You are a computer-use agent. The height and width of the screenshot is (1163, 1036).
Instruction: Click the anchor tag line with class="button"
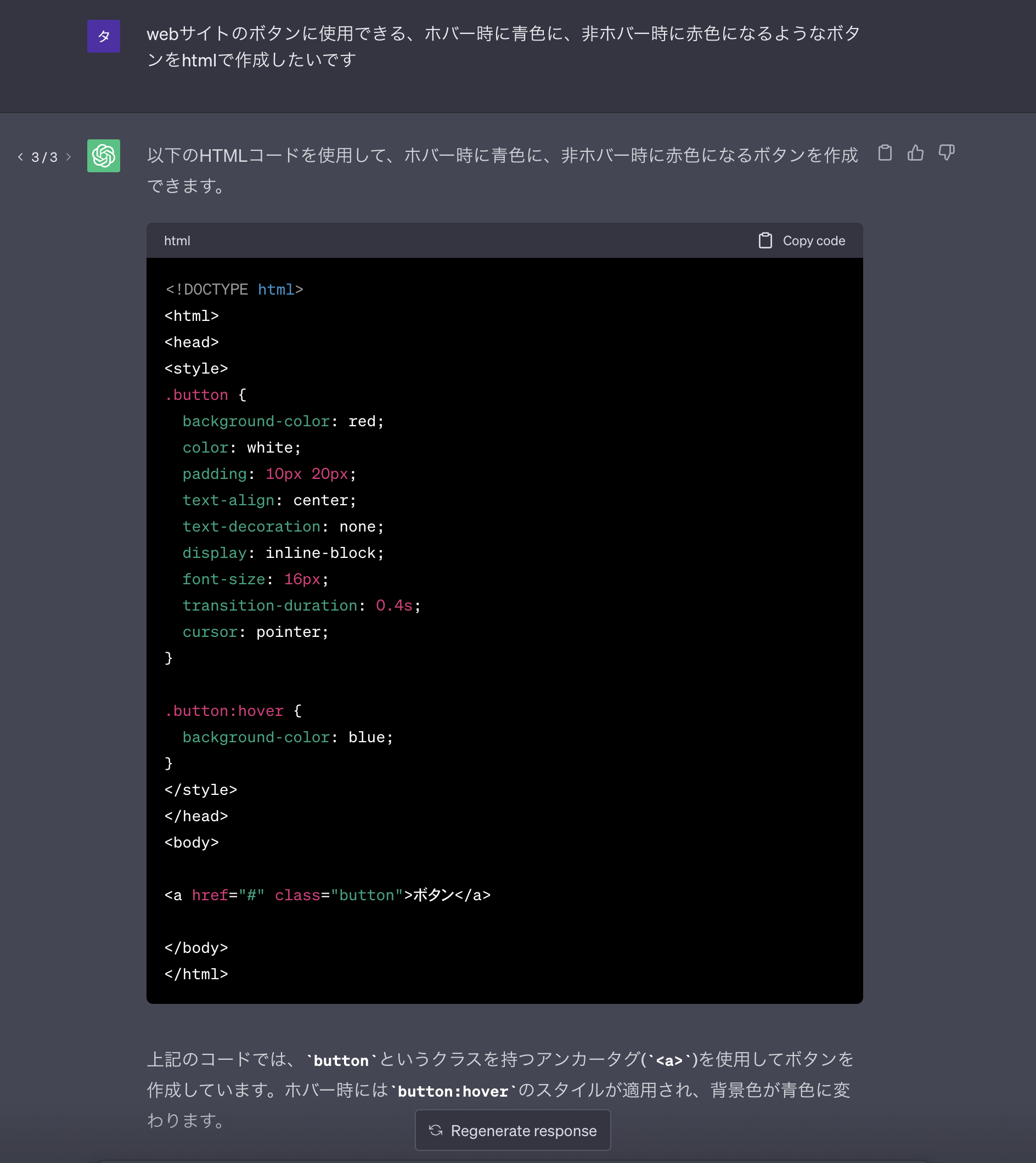pyautogui.click(x=327, y=896)
